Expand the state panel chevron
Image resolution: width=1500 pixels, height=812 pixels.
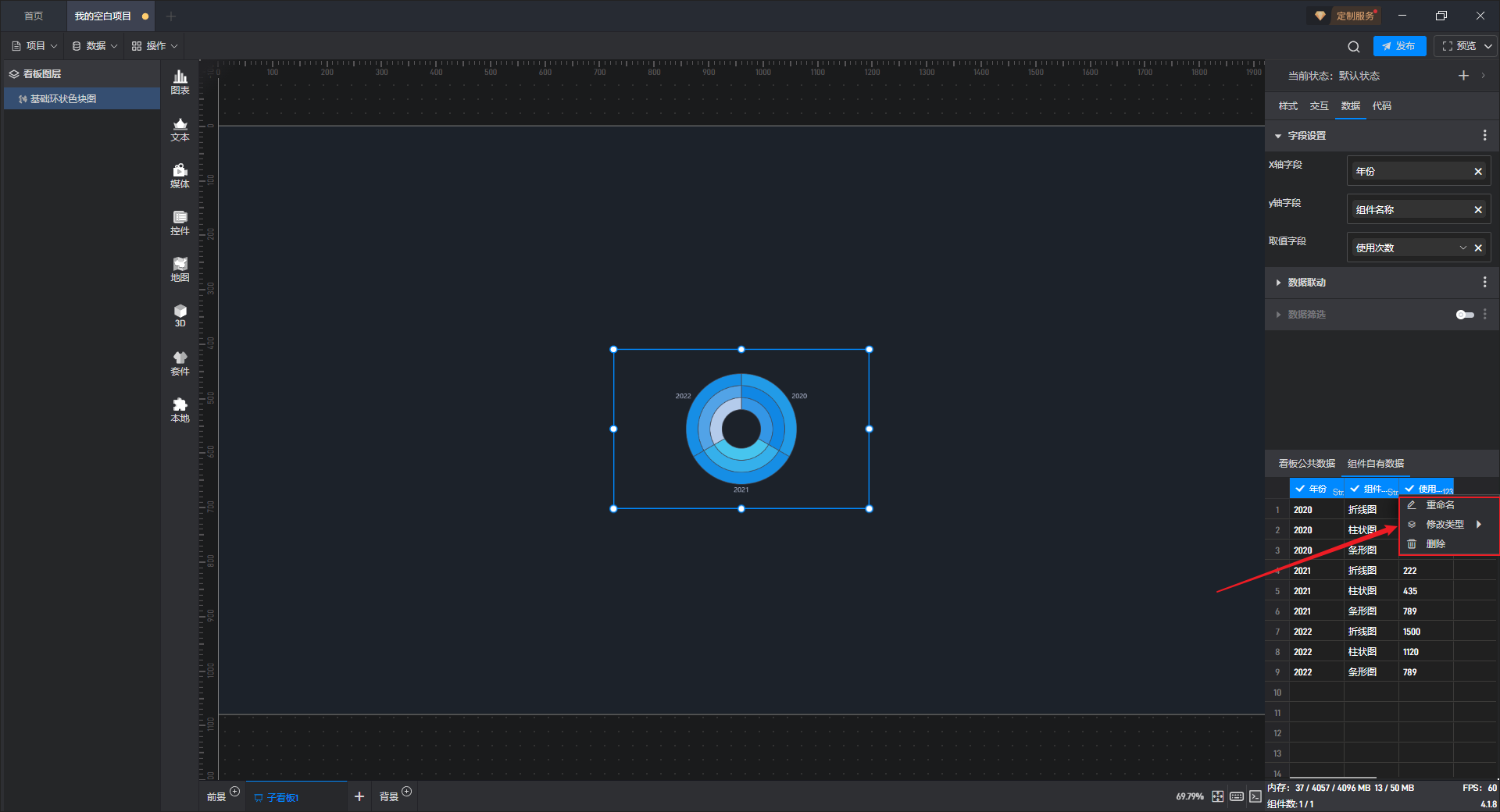click(1484, 76)
